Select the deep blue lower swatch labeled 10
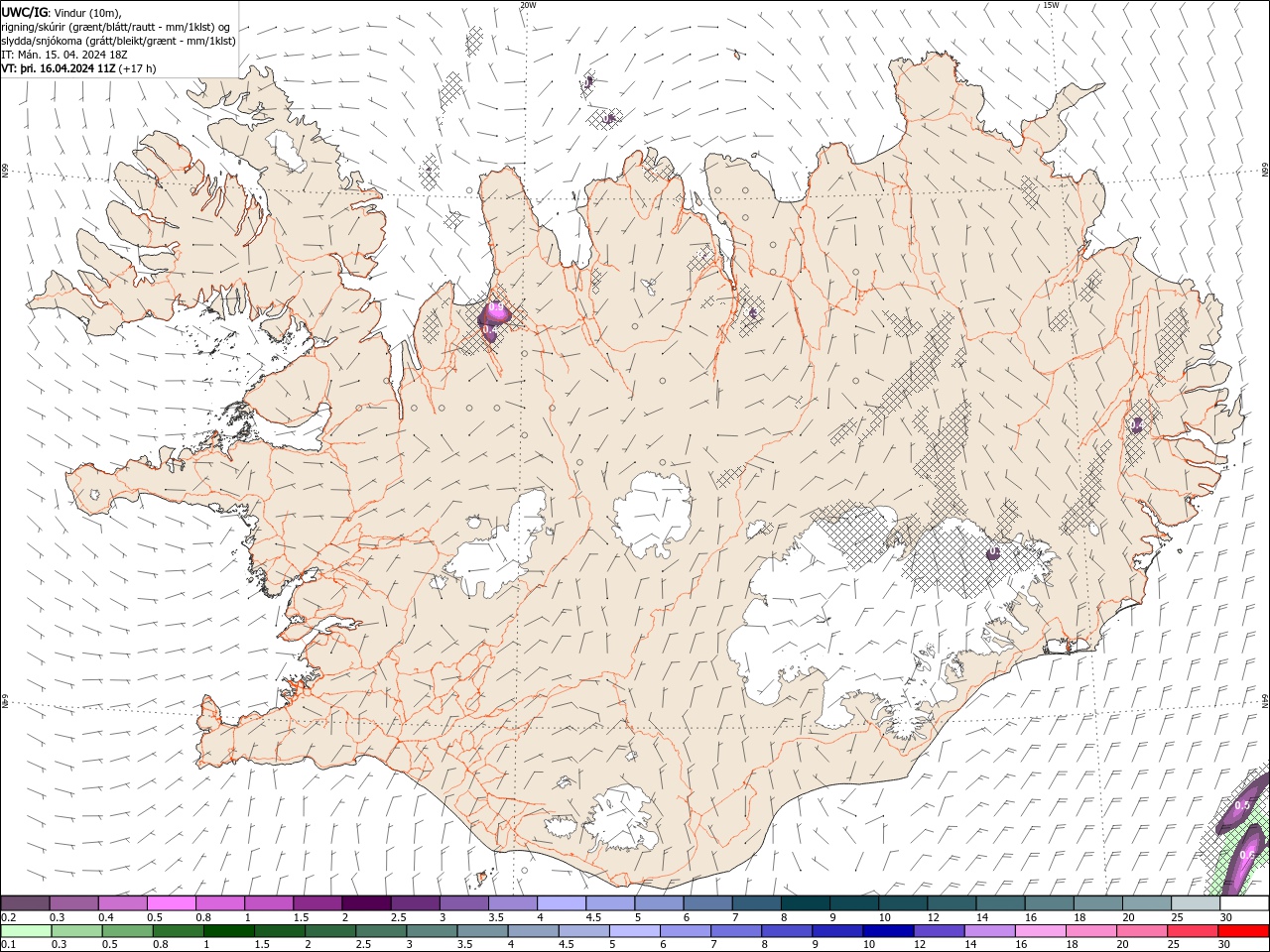The image size is (1270, 952). point(887,931)
